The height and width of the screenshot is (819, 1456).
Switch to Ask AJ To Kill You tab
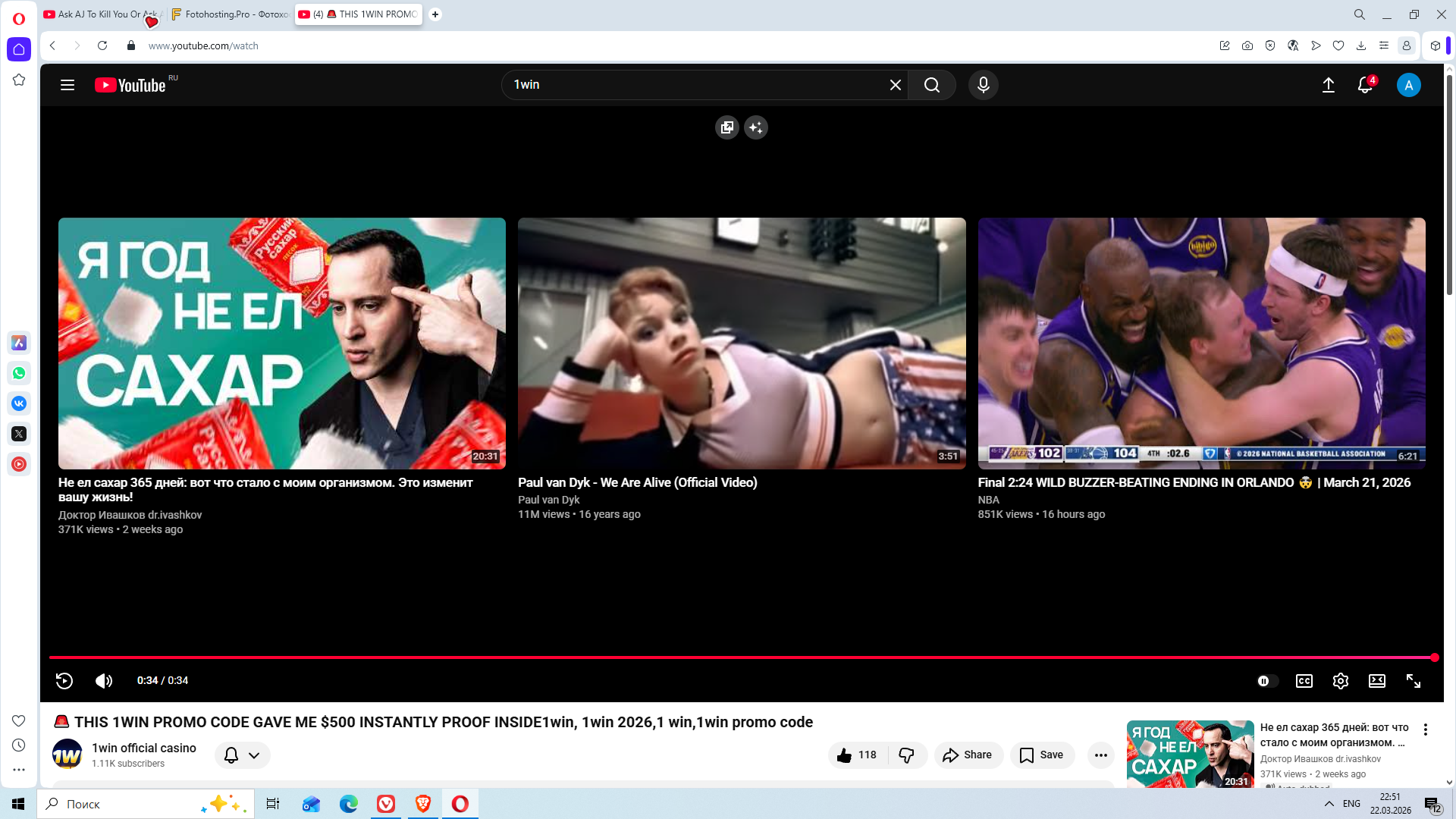coord(99,14)
